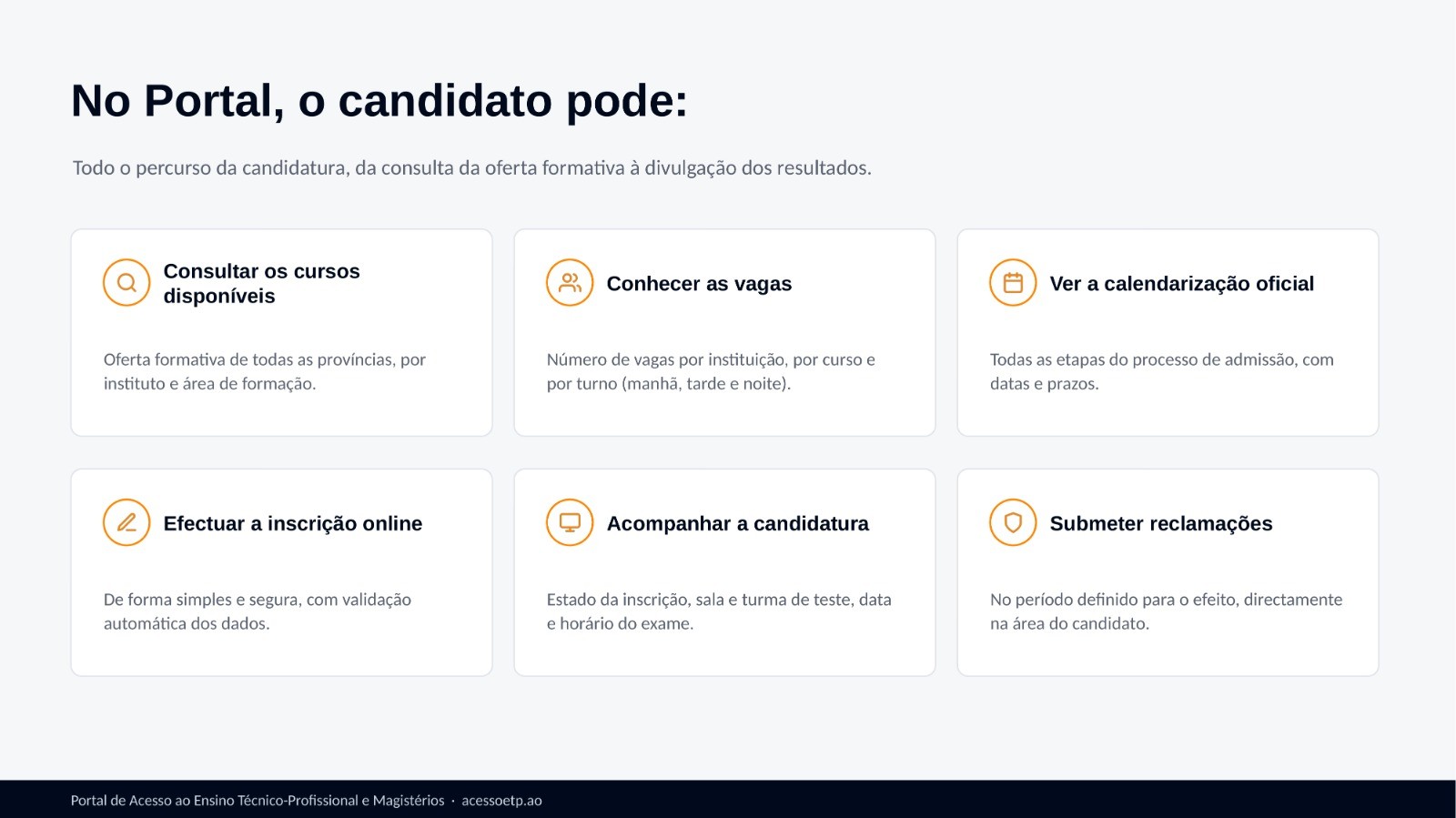1456x818 pixels.
Task: Click the Número de vagas por instituição description
Action: [711, 371]
